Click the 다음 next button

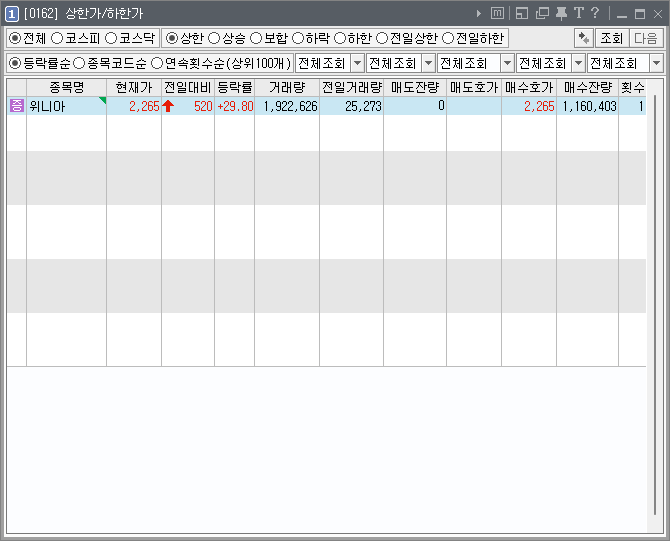coord(646,38)
